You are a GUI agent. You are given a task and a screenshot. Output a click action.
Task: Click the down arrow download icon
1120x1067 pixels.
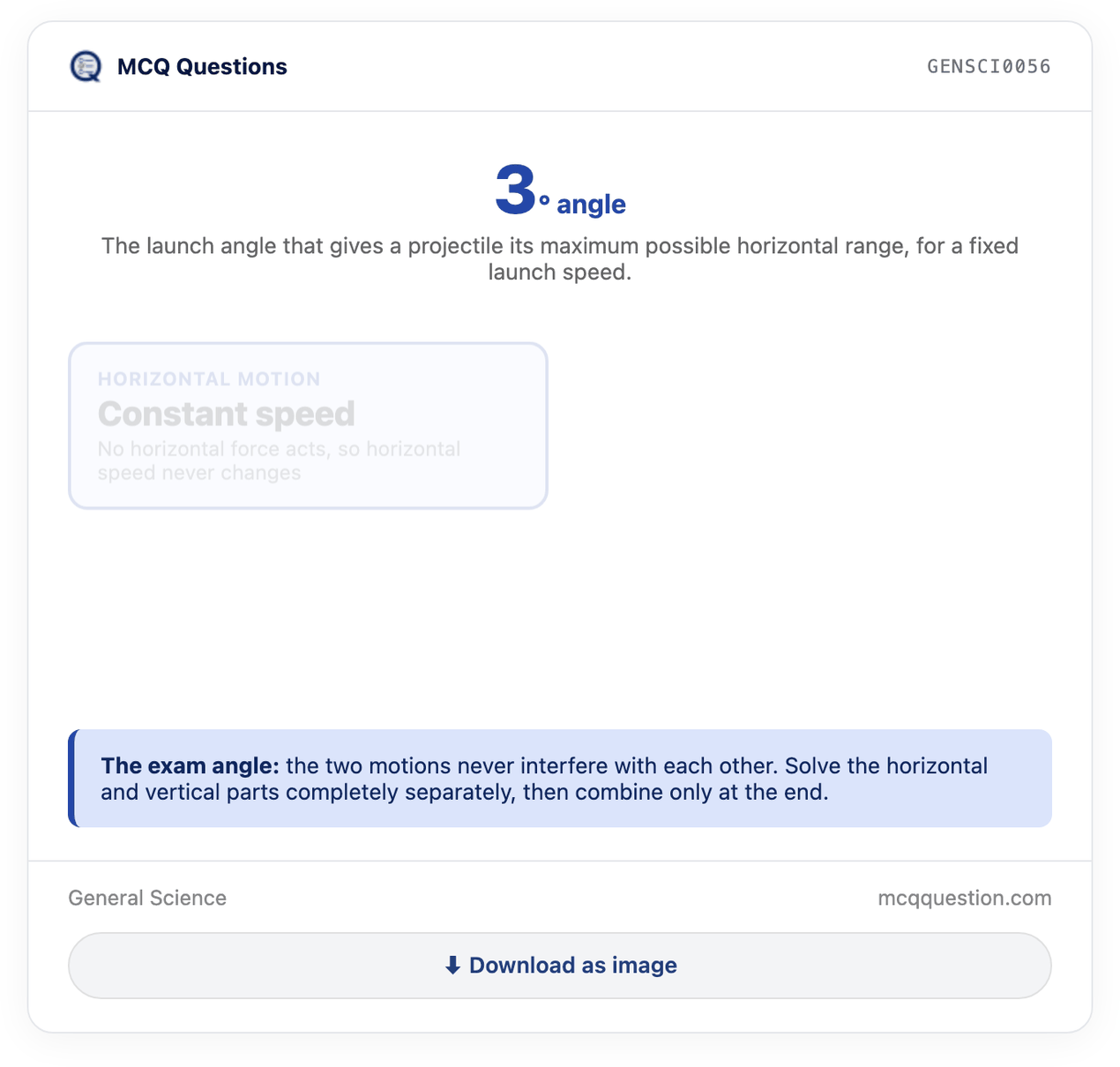tap(452, 966)
